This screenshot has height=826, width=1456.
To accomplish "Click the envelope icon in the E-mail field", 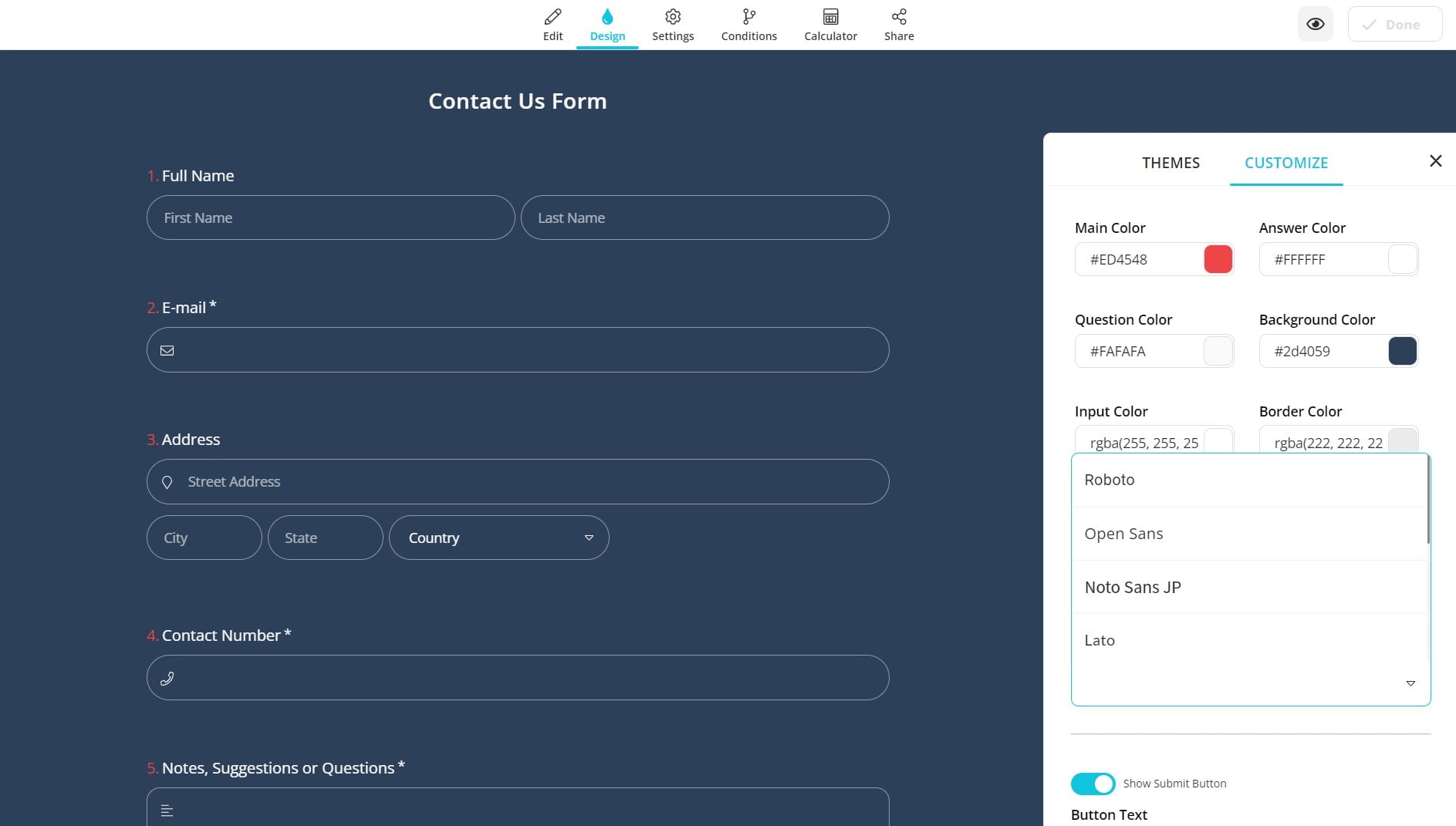I will pos(167,350).
